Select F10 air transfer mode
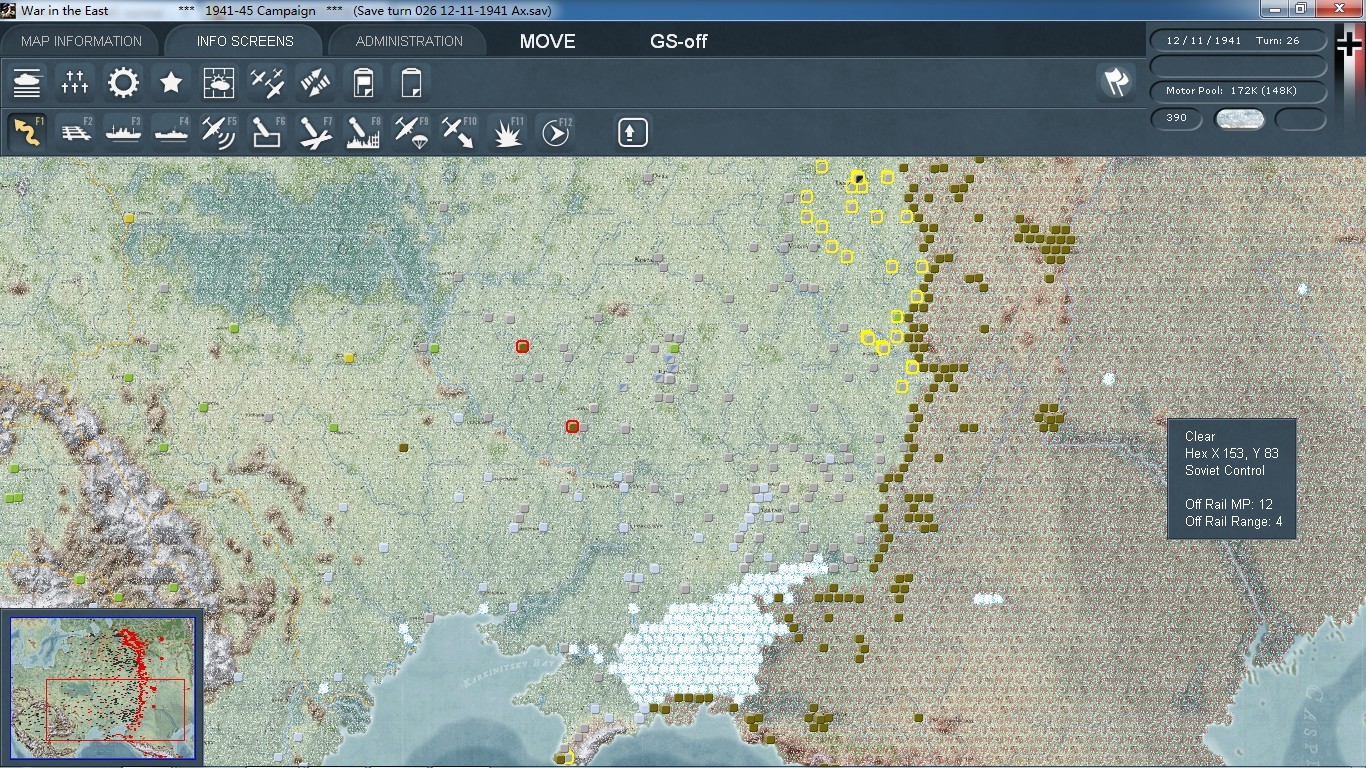The height and width of the screenshot is (768, 1366). 459,132
